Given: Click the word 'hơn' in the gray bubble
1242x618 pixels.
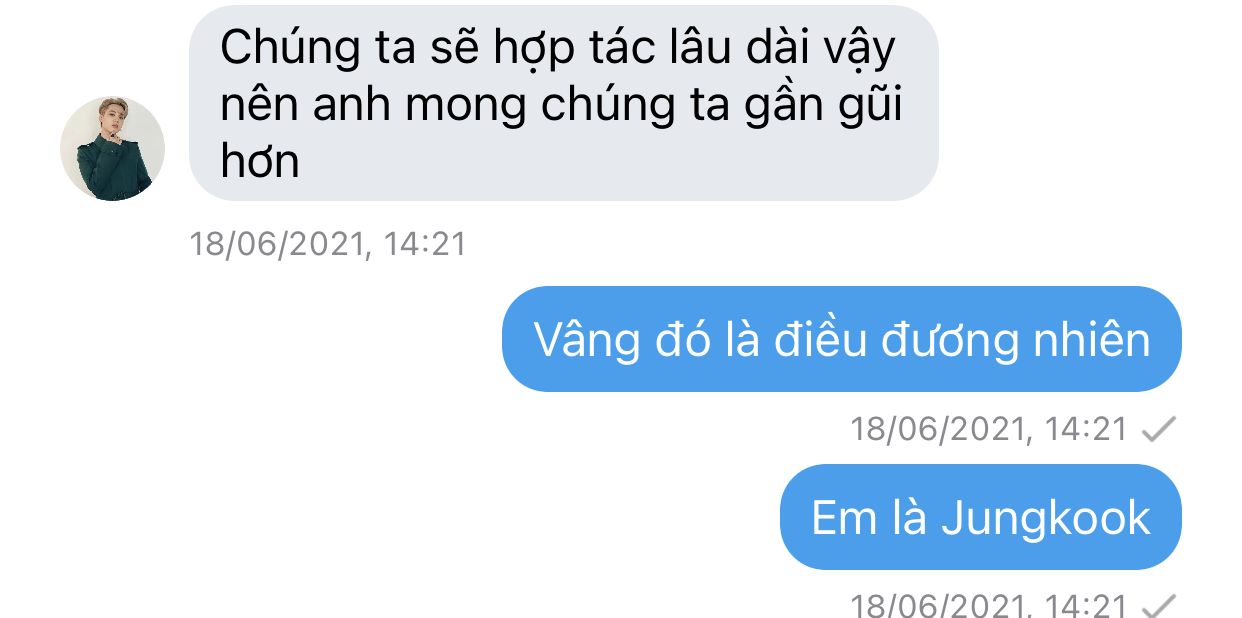Looking at the screenshot, I should [260, 162].
